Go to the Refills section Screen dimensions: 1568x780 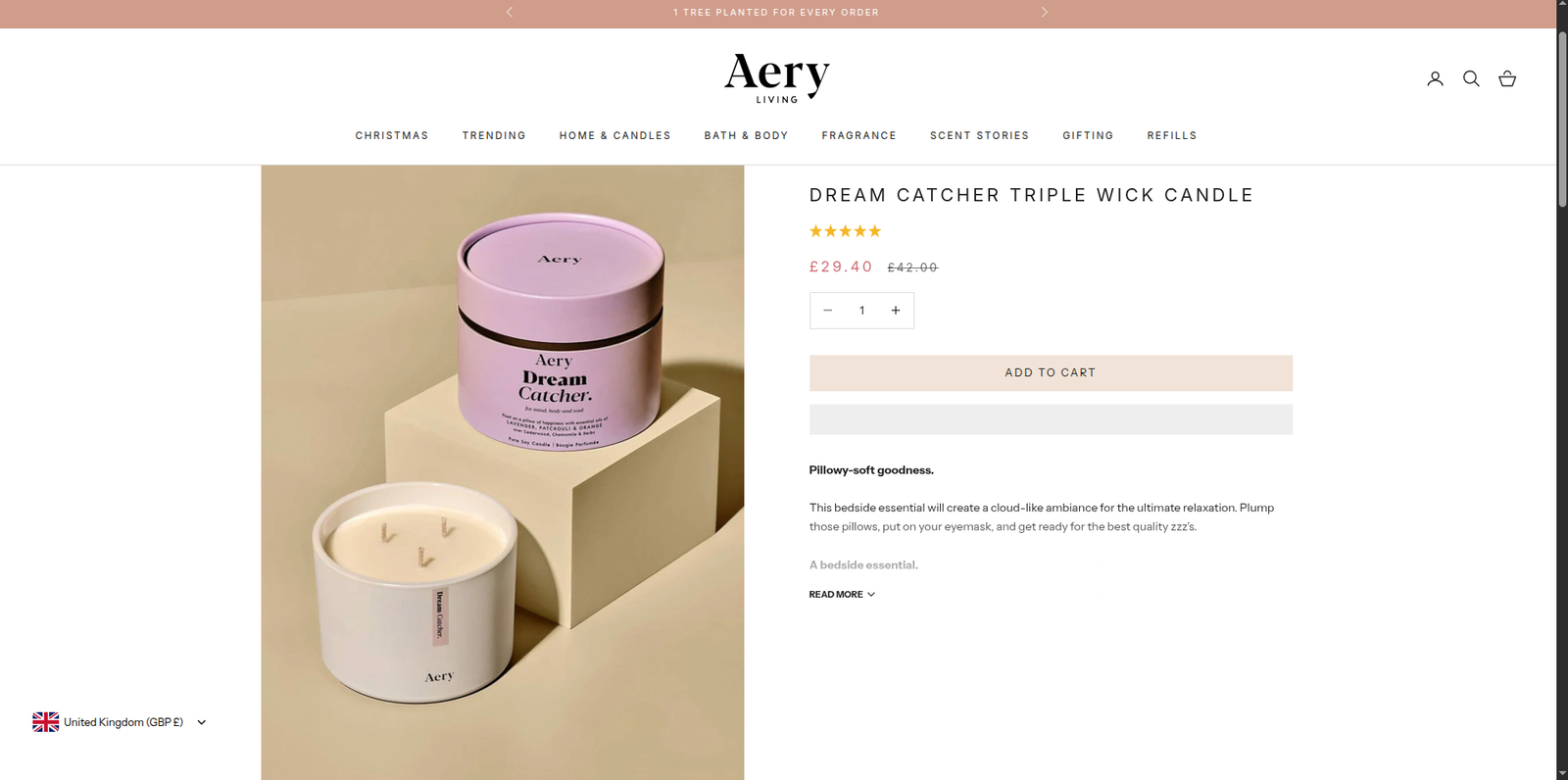pyautogui.click(x=1172, y=136)
